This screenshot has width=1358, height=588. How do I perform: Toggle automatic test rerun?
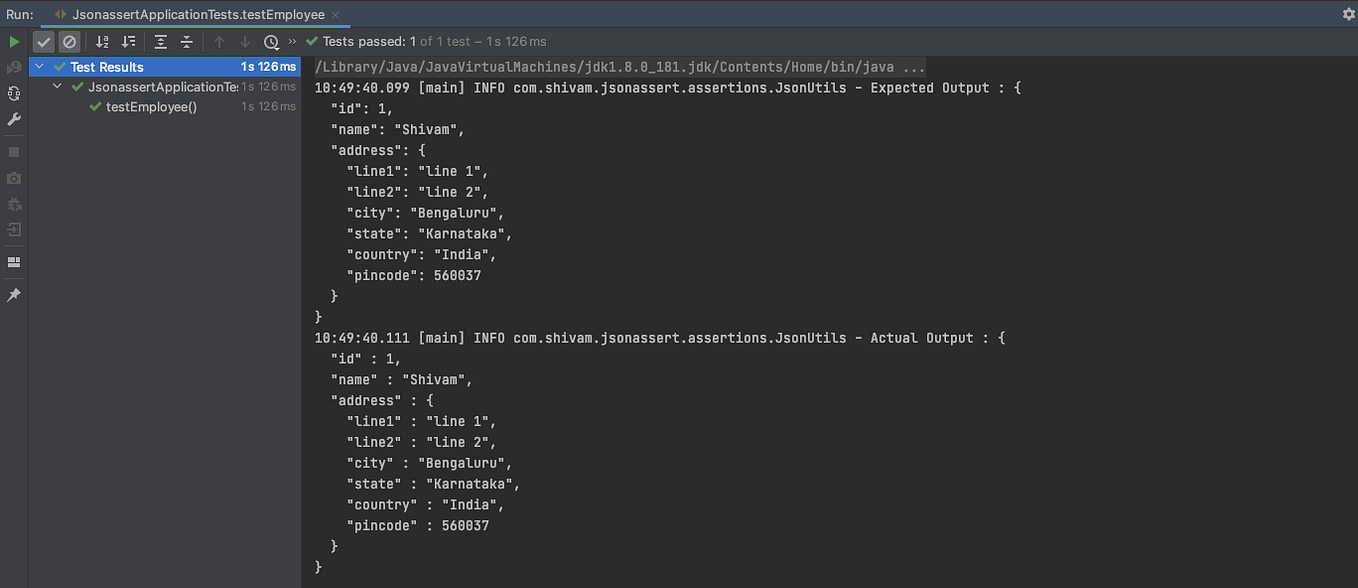tap(13, 92)
